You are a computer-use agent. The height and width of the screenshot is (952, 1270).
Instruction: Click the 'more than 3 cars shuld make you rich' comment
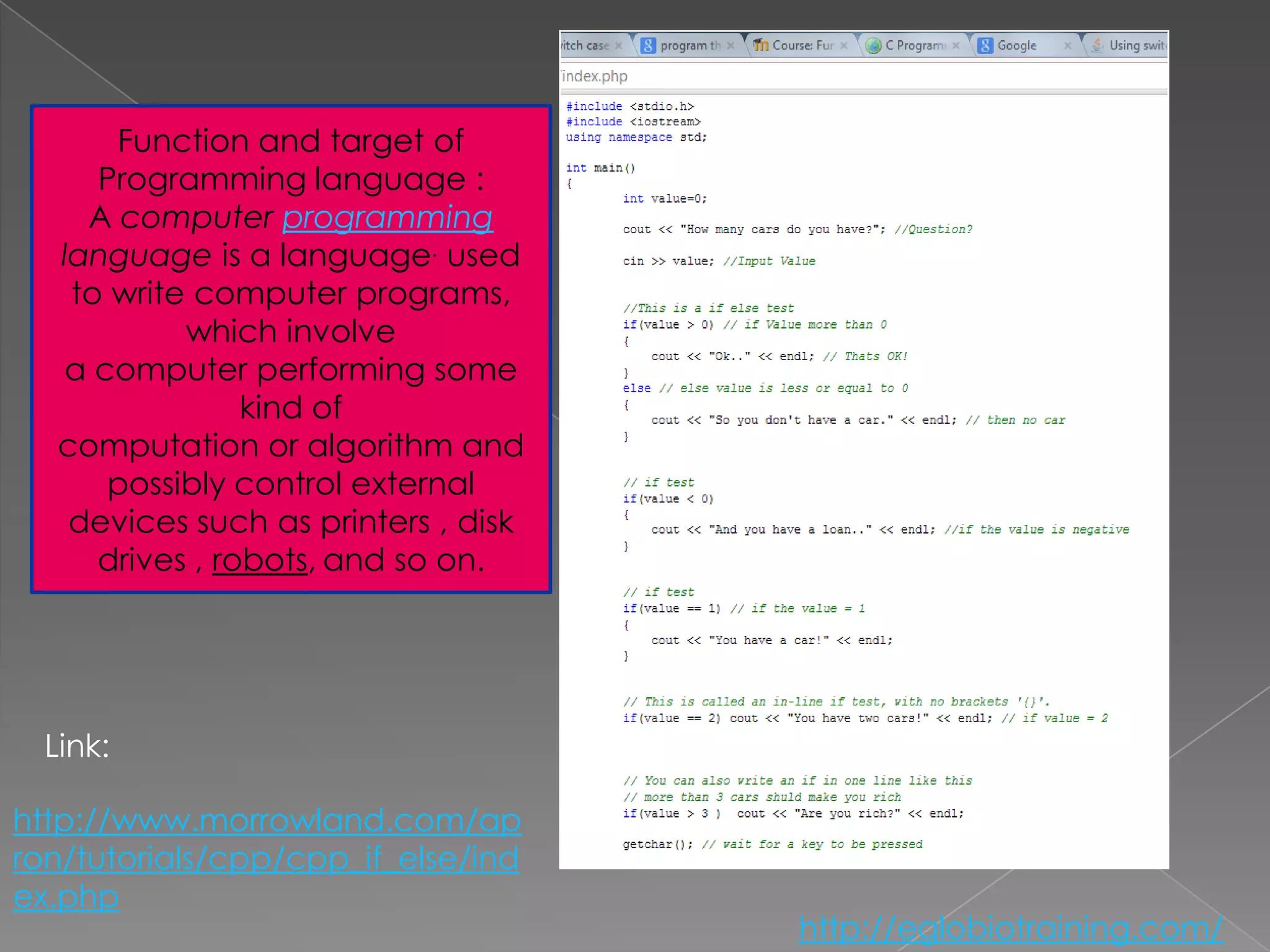pos(762,797)
